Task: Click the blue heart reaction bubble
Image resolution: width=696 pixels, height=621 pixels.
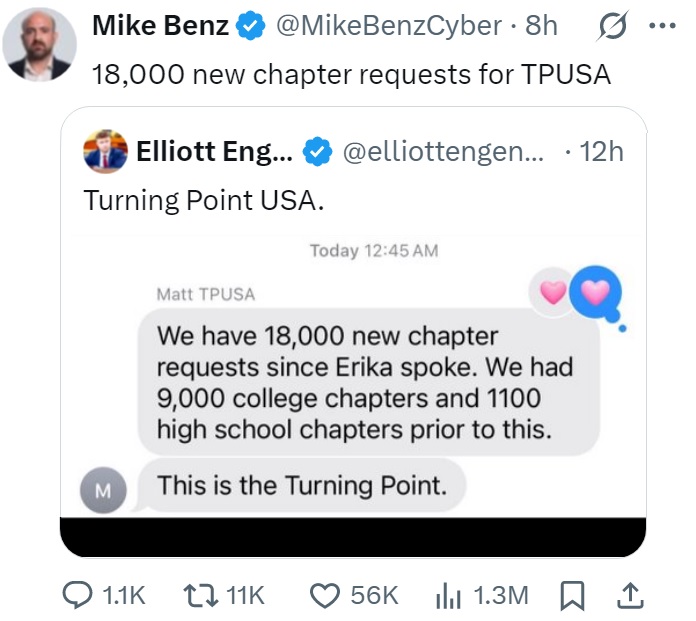Action: pos(598,292)
